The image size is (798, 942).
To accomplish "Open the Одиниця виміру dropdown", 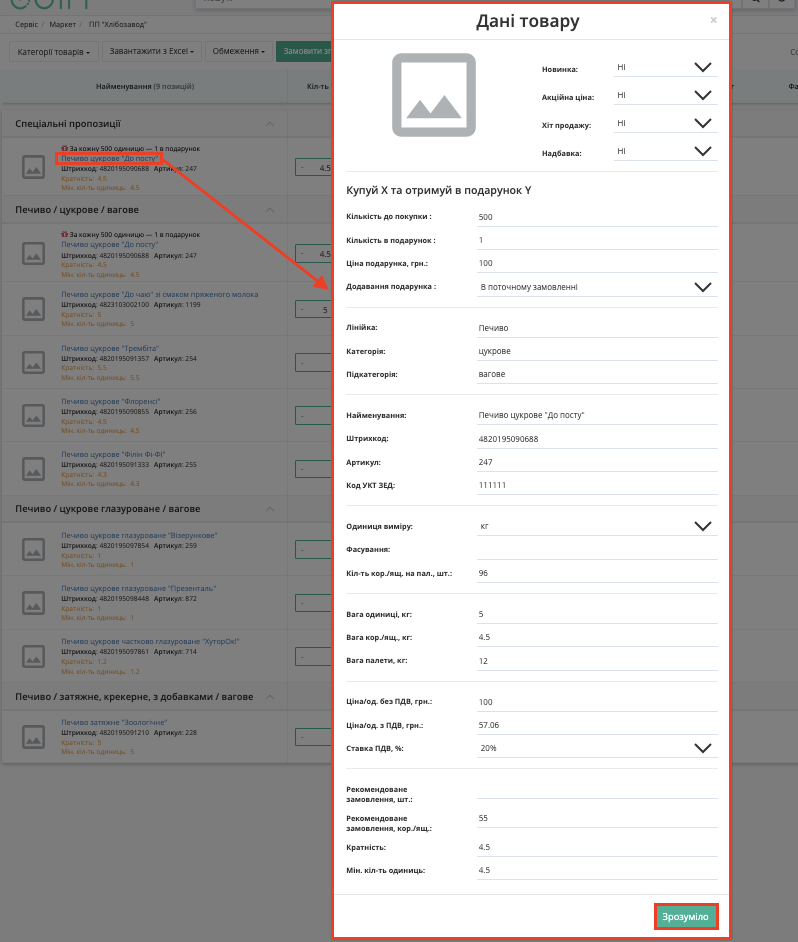I will [597, 526].
